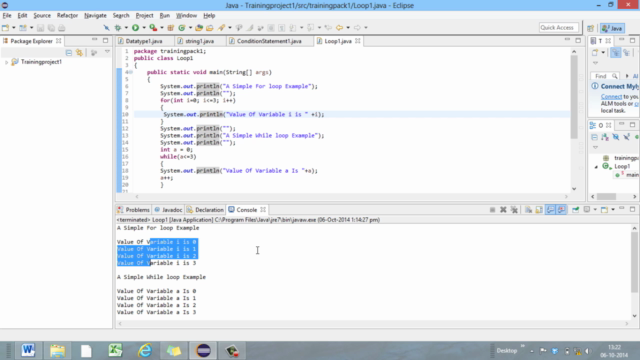Open the New Java Class dropdown arrow
Viewport: 640px width, 360px height.
(x=190, y=28)
